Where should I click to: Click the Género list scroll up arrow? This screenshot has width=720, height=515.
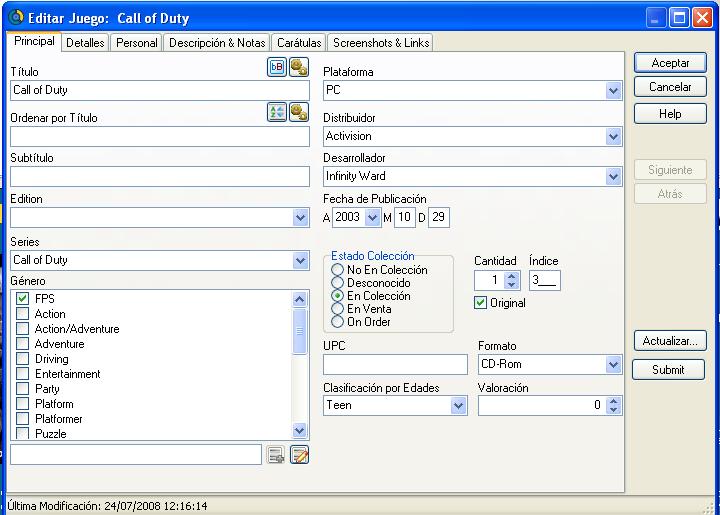299,300
